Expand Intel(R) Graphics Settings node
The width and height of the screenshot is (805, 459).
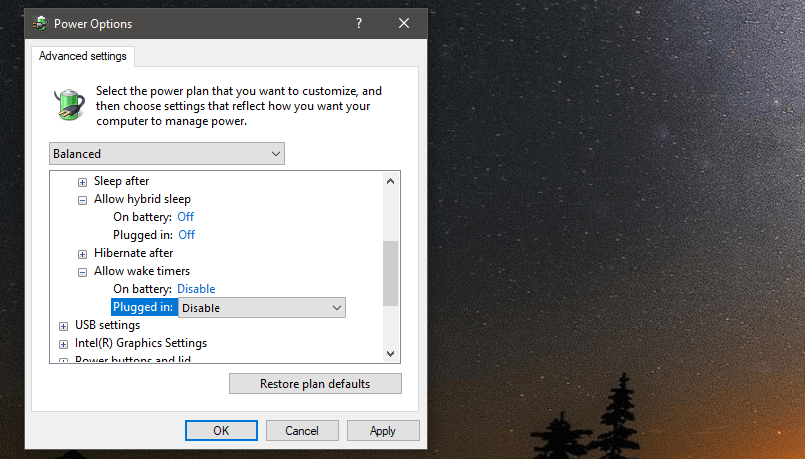(x=63, y=344)
